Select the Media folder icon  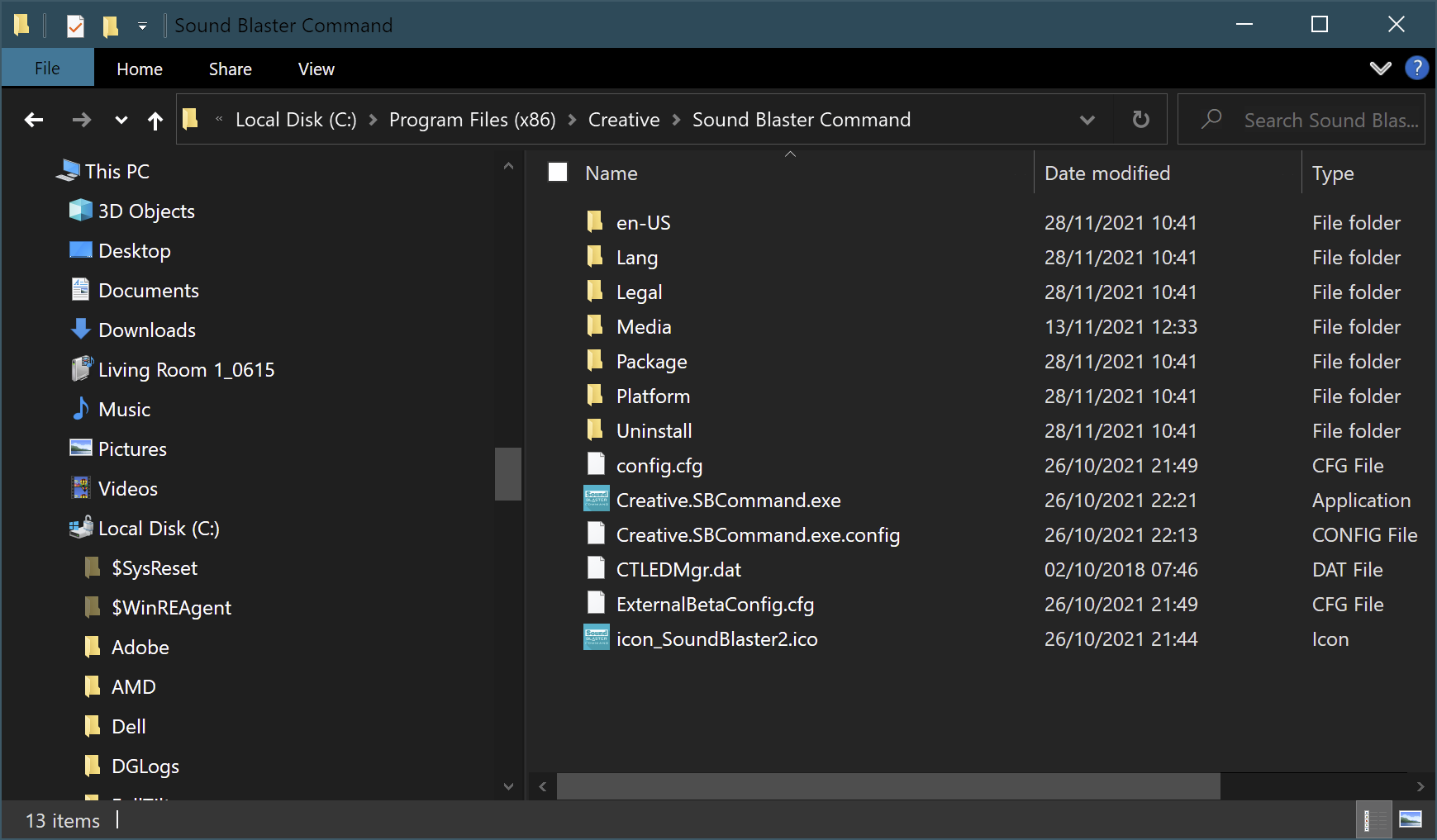coord(595,325)
